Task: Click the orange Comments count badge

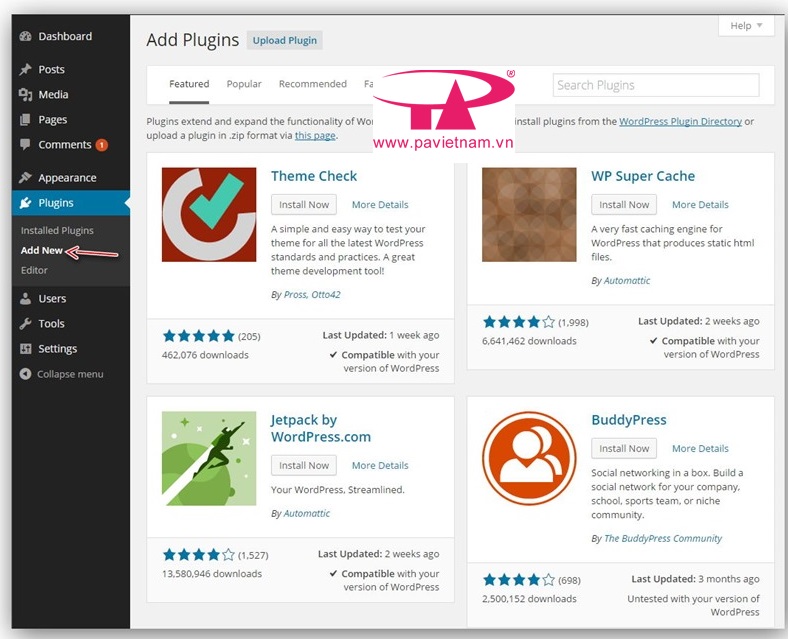Action: click(101, 145)
